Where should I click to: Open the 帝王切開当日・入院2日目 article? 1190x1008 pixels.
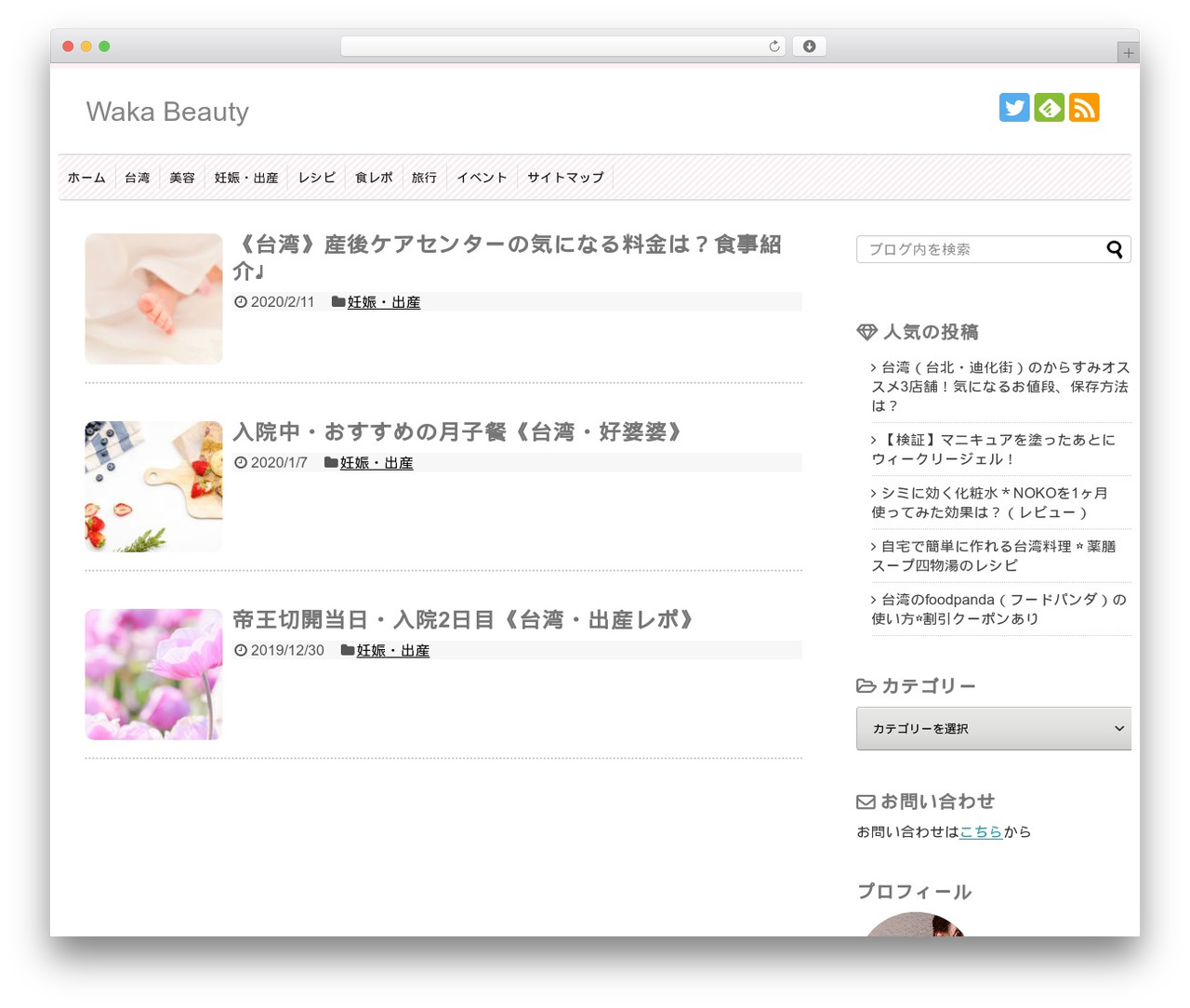coord(467,620)
